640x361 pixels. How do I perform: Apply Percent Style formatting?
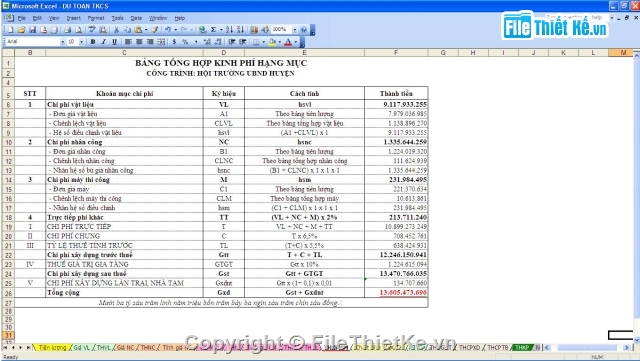tap(185, 42)
